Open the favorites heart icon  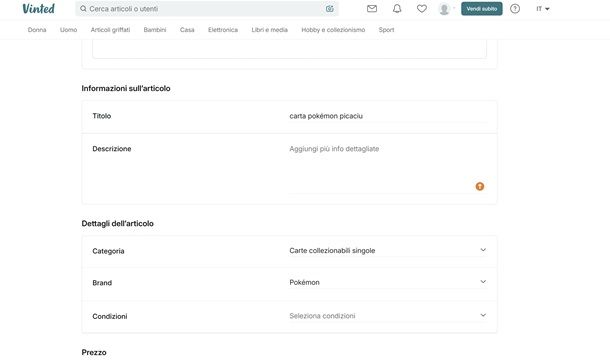(422, 9)
